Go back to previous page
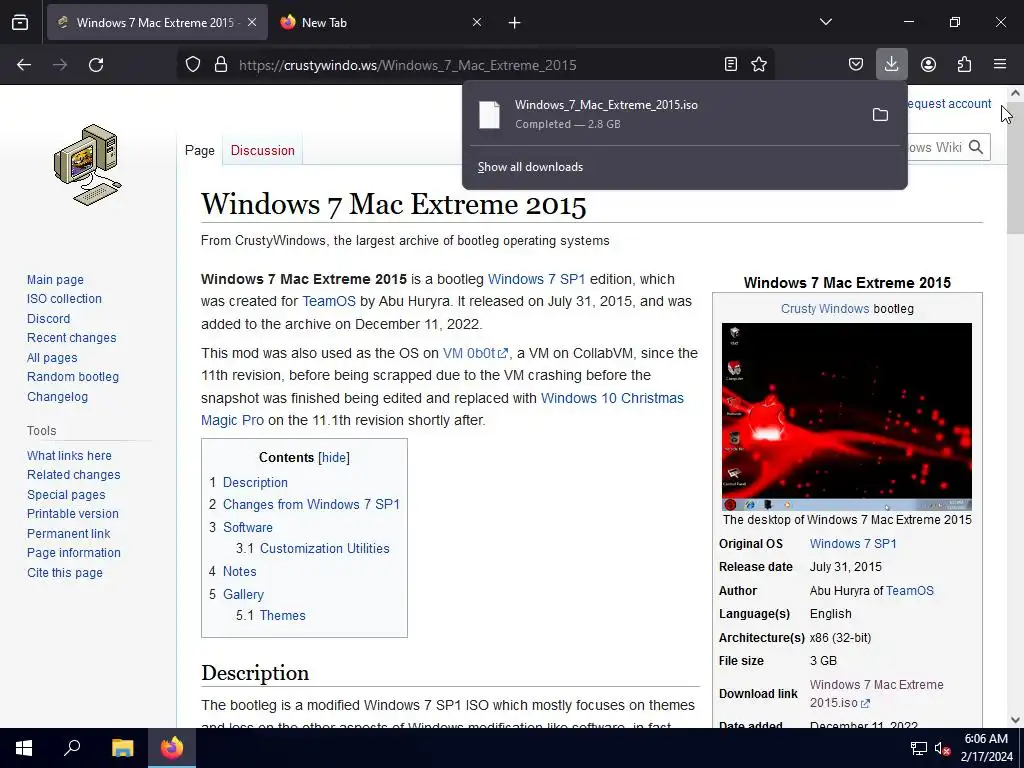 click(24, 65)
